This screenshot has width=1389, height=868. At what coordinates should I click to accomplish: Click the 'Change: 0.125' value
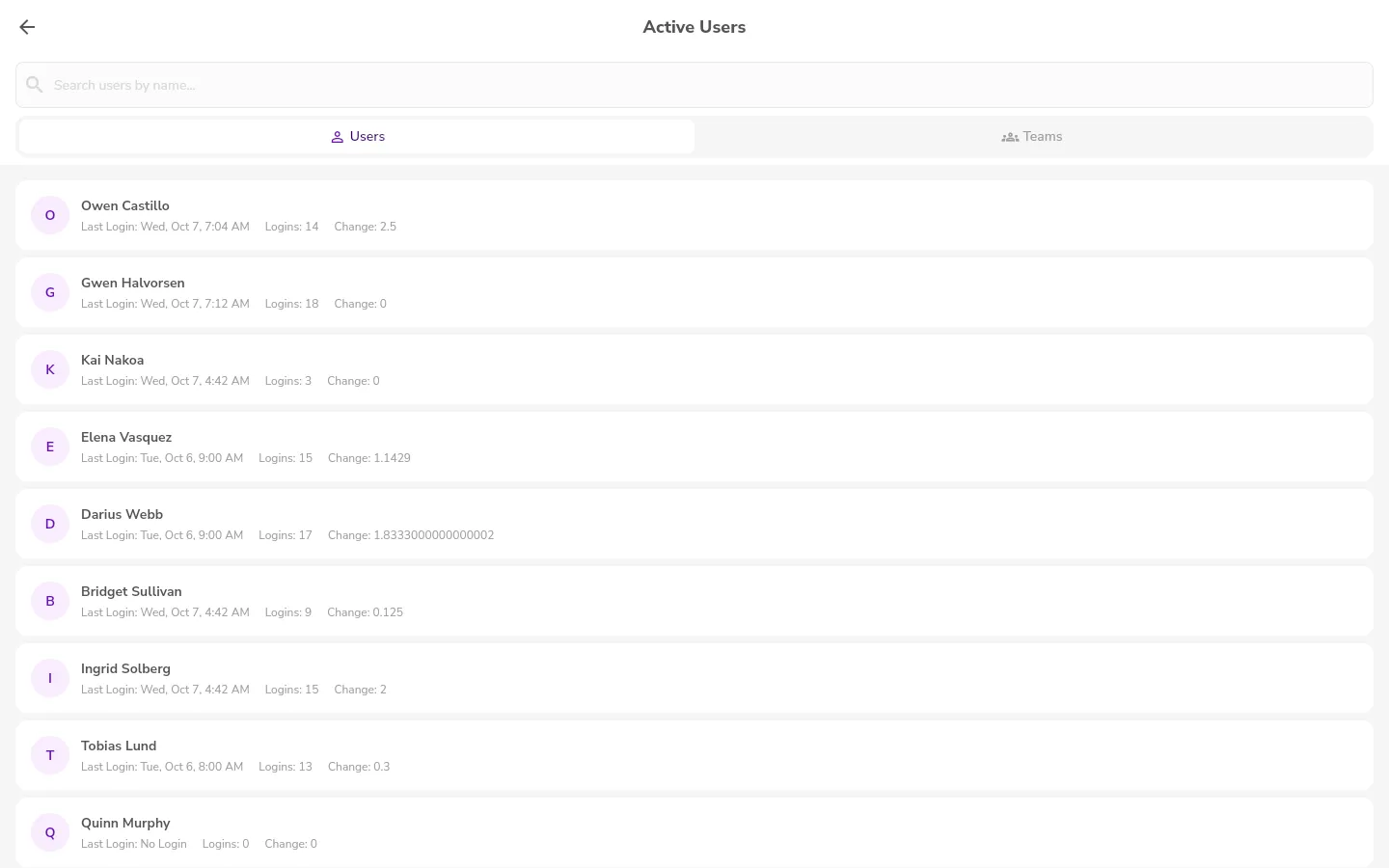click(366, 612)
